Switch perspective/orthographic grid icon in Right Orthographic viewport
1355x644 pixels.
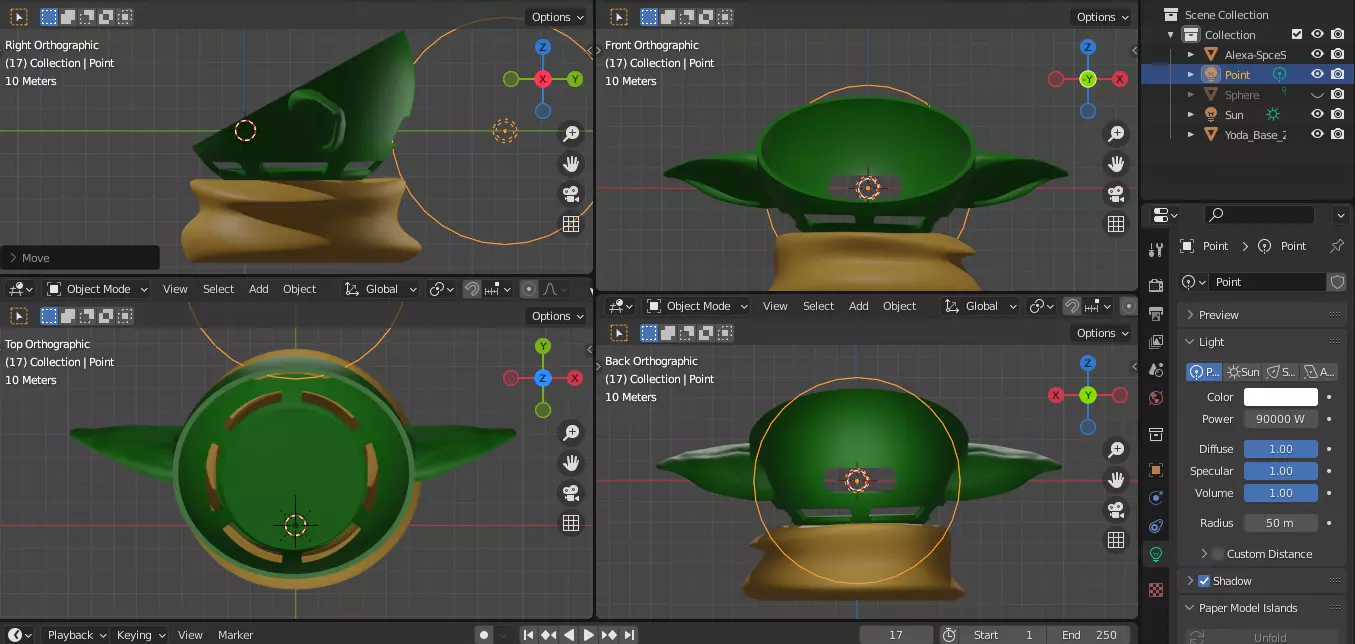(x=571, y=224)
